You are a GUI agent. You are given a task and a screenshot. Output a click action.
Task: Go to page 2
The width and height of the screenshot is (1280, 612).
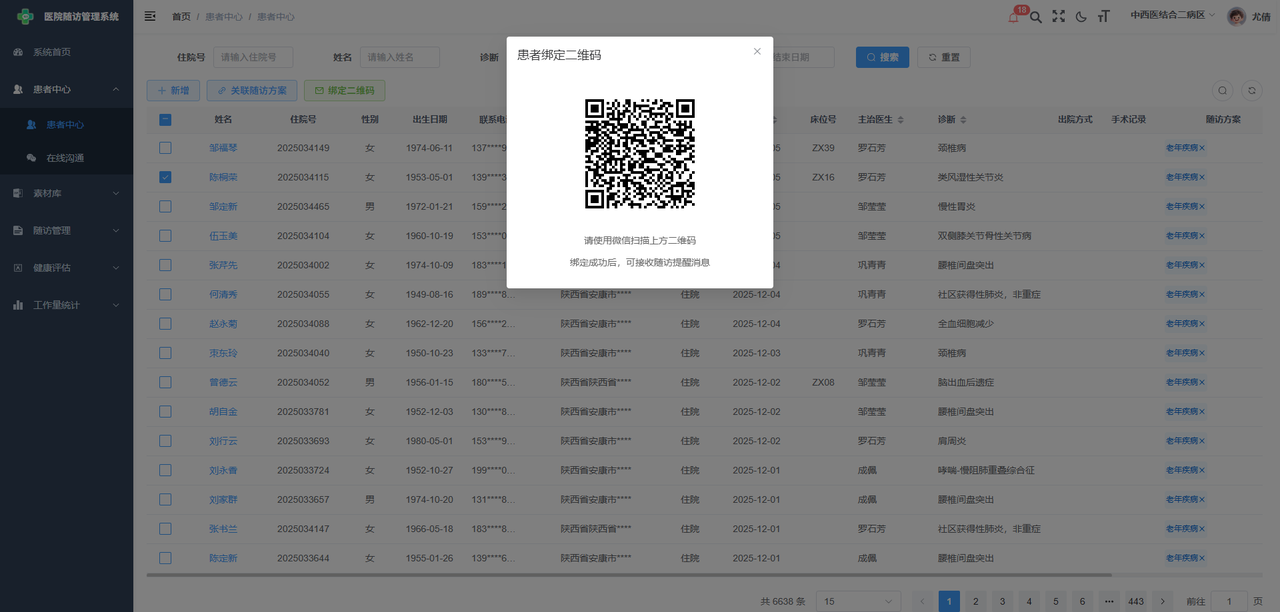pos(976,601)
